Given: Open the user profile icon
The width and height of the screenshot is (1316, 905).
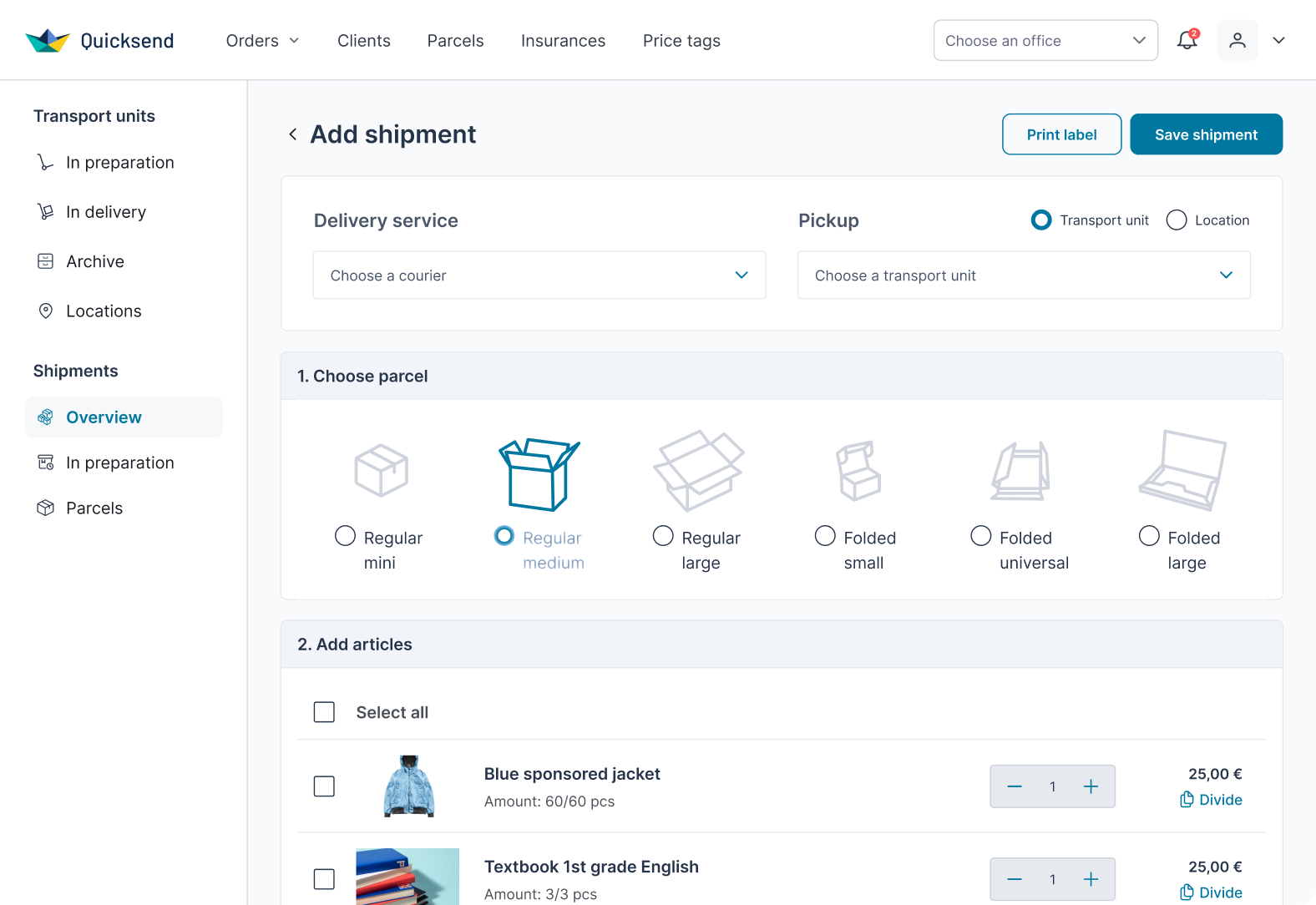Looking at the screenshot, I should click(1237, 40).
